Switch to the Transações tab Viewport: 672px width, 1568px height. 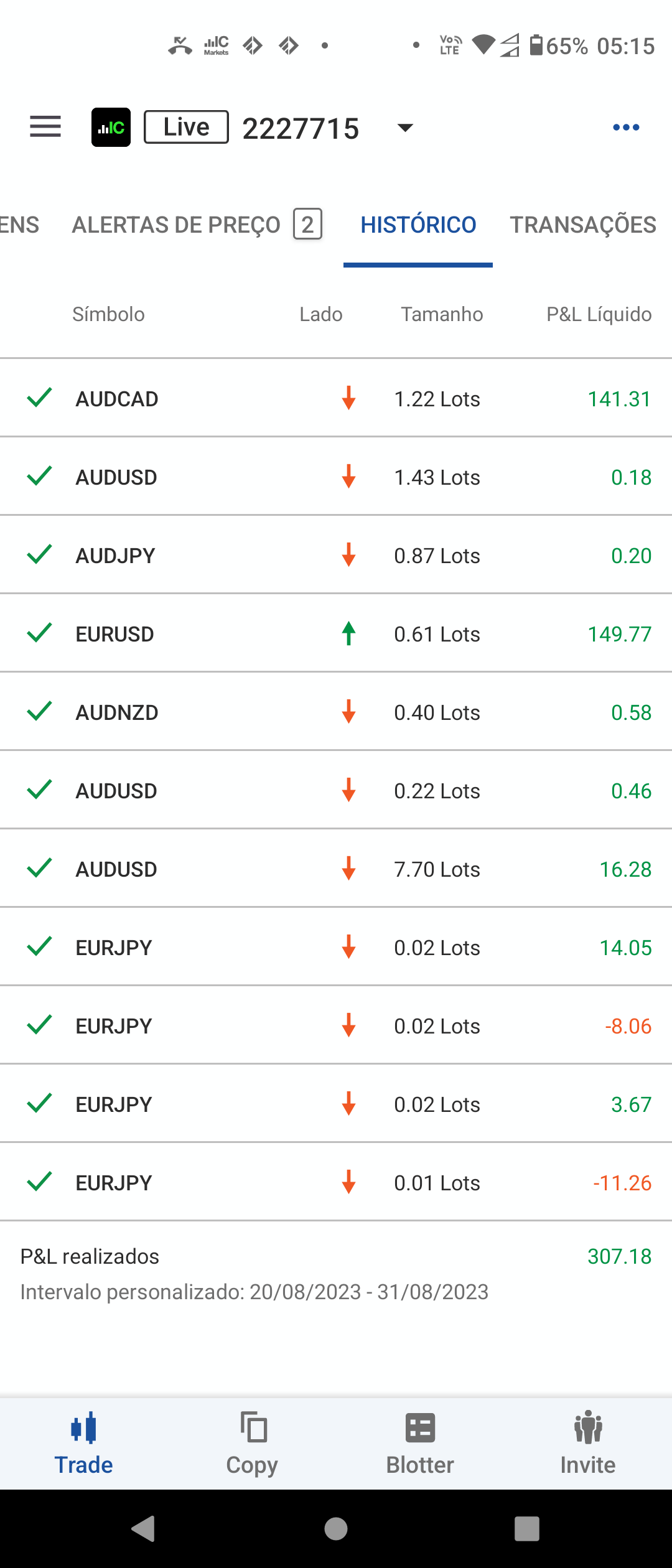click(583, 225)
